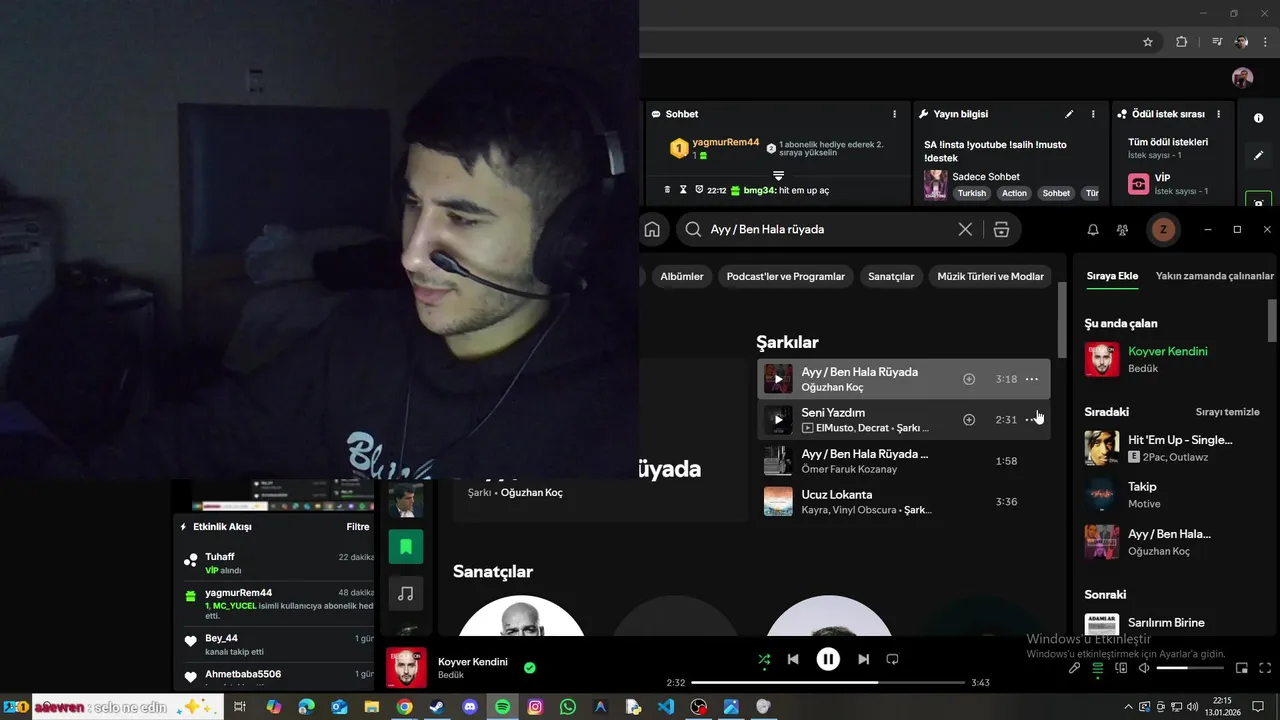Screen dimensions: 1280x720
Task: Edit Yayın bilgisi with the pencil icon
Action: point(1069,114)
